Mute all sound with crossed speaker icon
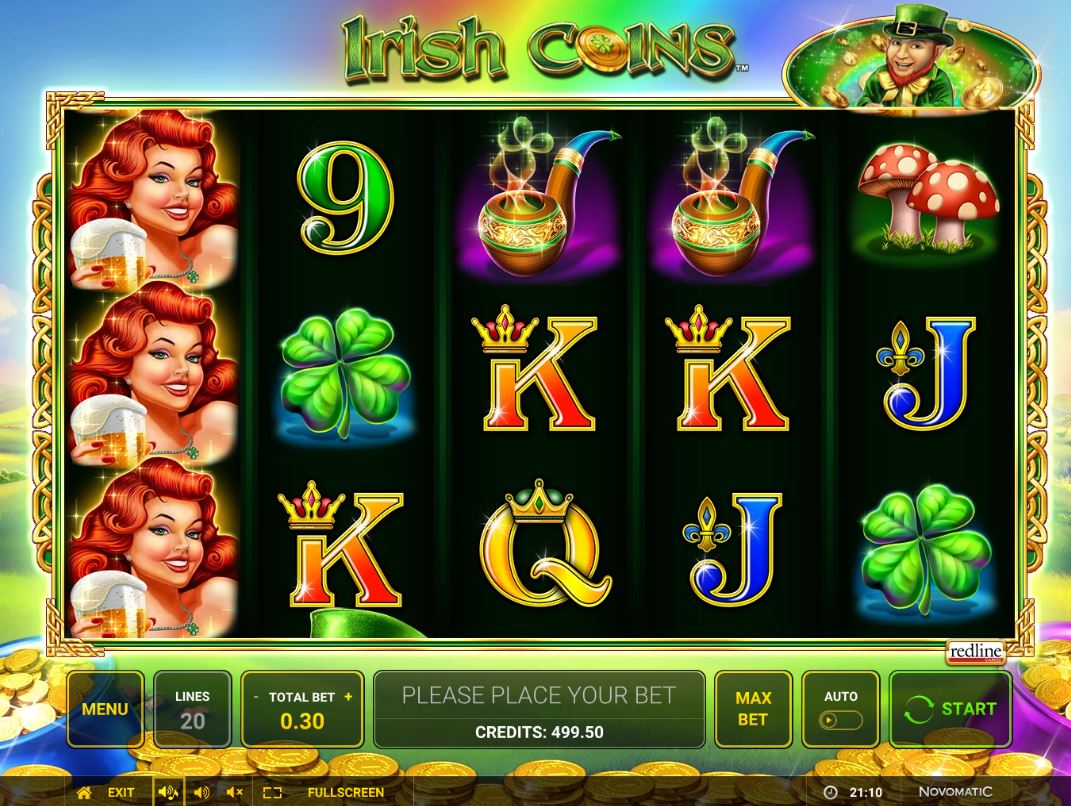Screen dimensions: 1071x806 pos(234,792)
